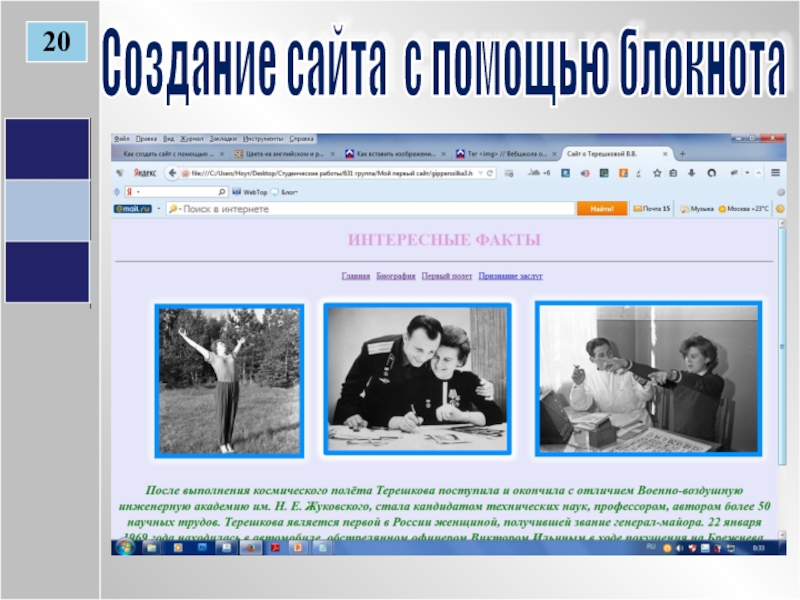The width and height of the screenshot is (800, 600).
Task: Open the Журнал menu
Action: [x=191, y=138]
